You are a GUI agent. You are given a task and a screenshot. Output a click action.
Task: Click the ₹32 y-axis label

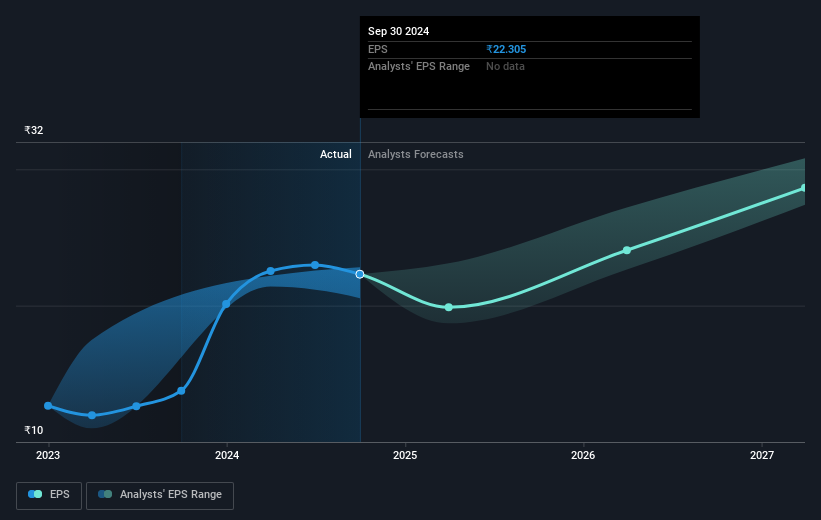(x=34, y=130)
